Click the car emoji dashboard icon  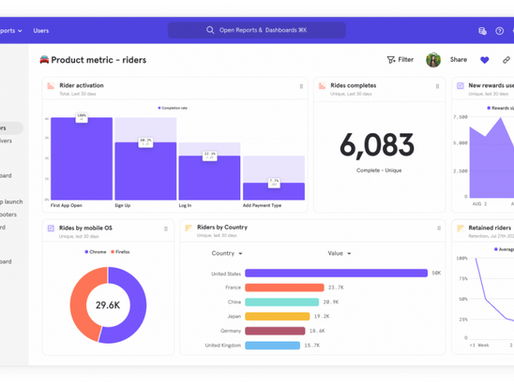[x=44, y=60]
